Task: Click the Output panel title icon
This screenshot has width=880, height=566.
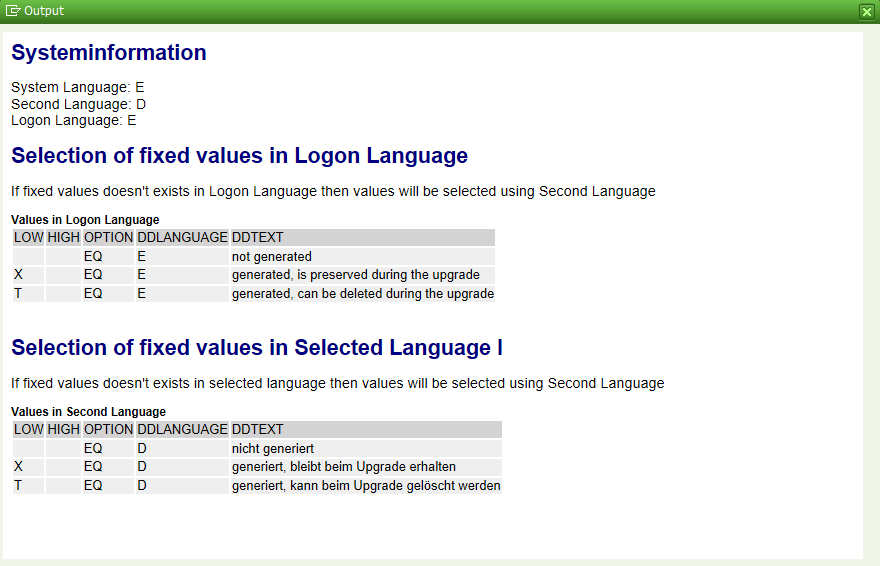Action: click(x=13, y=11)
